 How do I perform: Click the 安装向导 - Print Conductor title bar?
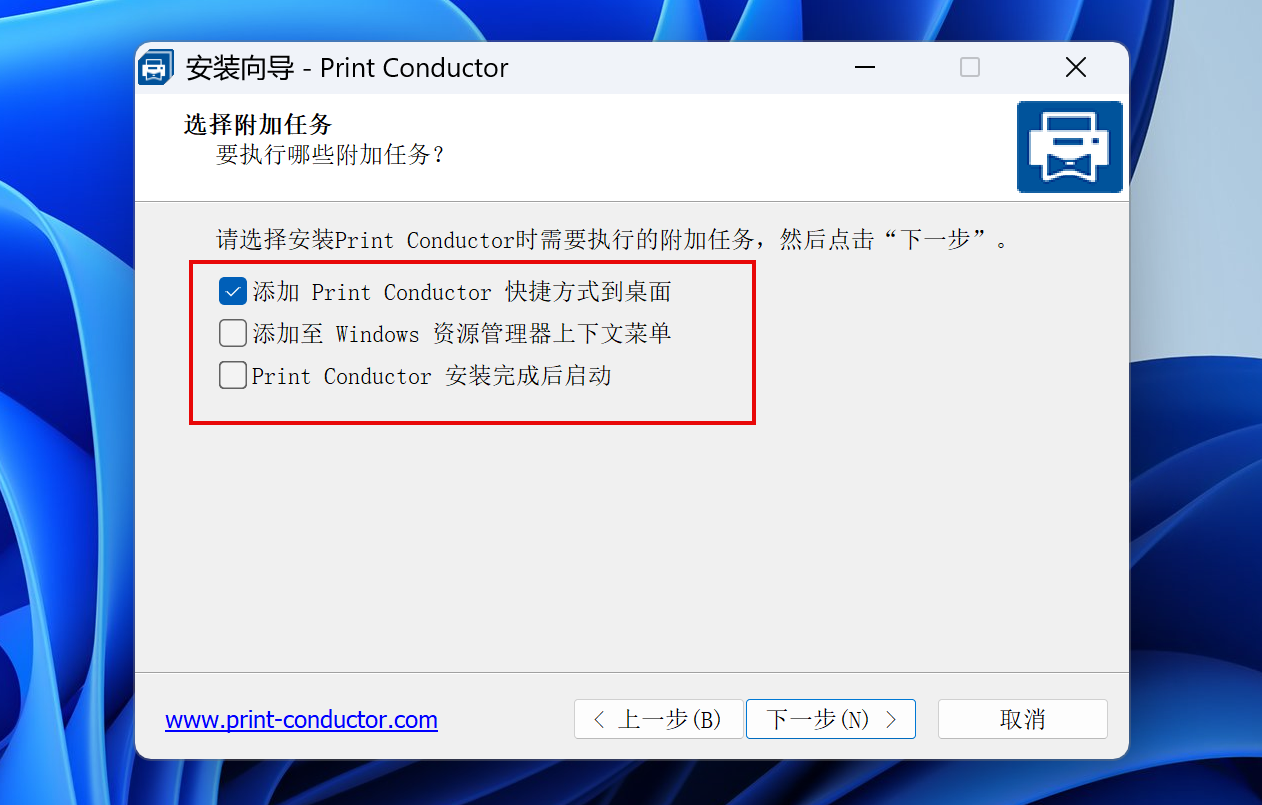[347, 68]
